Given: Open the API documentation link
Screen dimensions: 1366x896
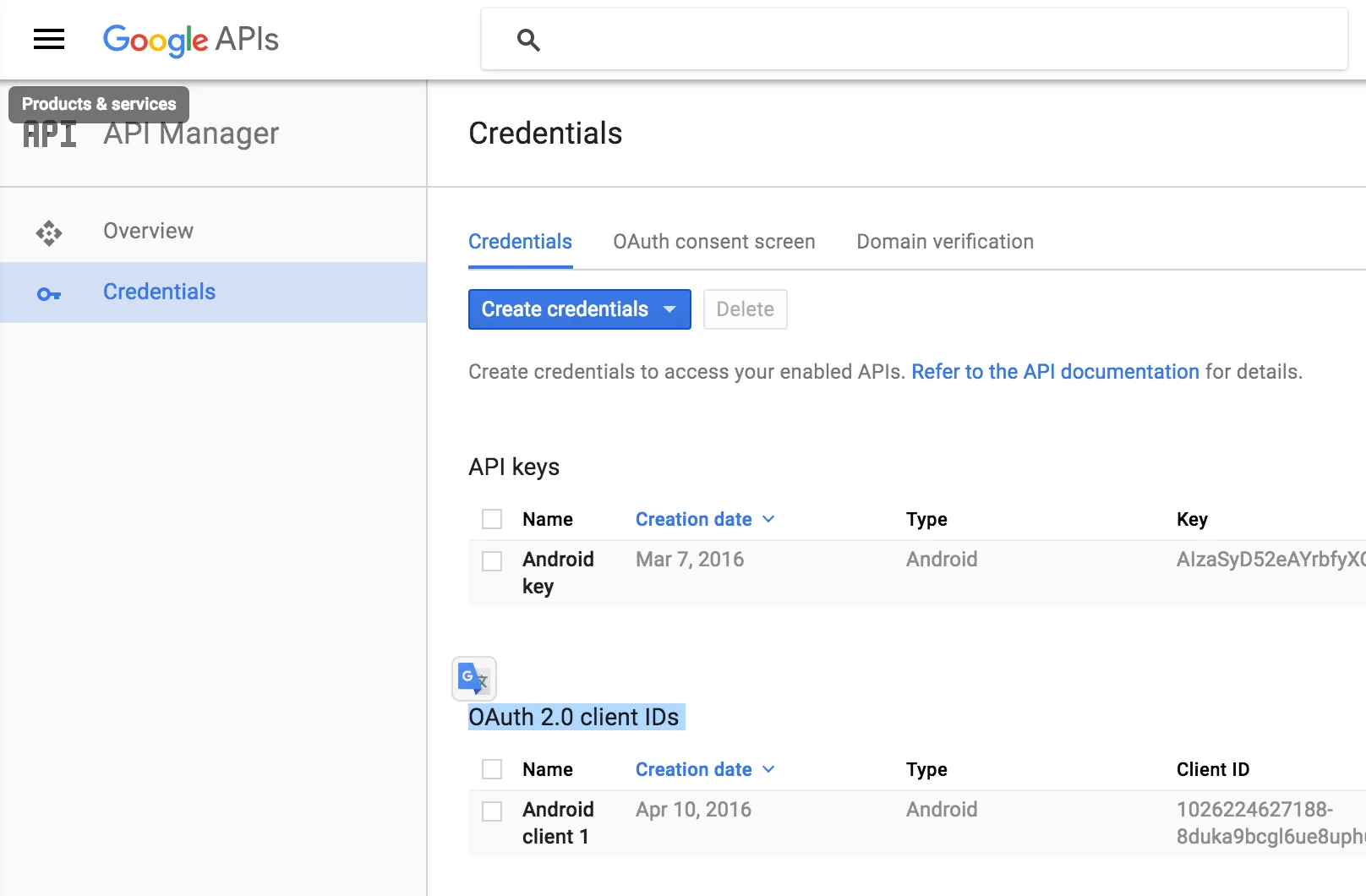Looking at the screenshot, I should (1055, 372).
